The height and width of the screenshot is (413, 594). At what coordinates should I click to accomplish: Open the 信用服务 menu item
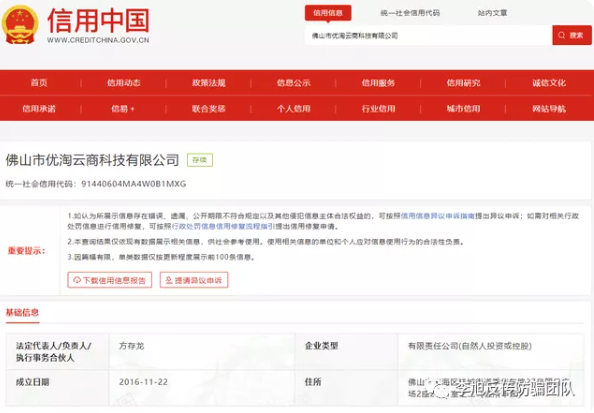(x=378, y=83)
